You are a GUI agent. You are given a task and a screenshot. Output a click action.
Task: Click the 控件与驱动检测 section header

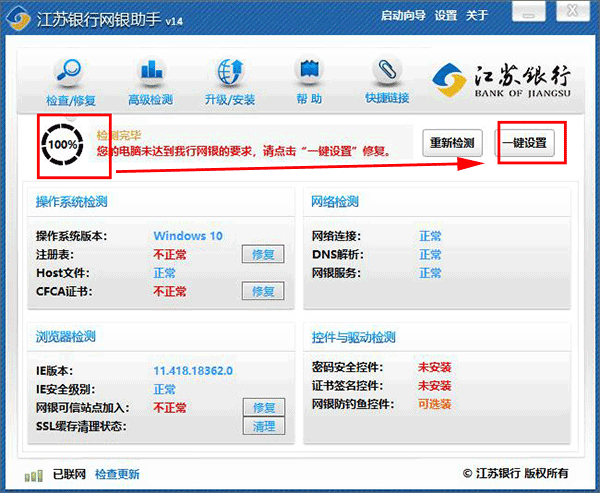[x=353, y=338]
